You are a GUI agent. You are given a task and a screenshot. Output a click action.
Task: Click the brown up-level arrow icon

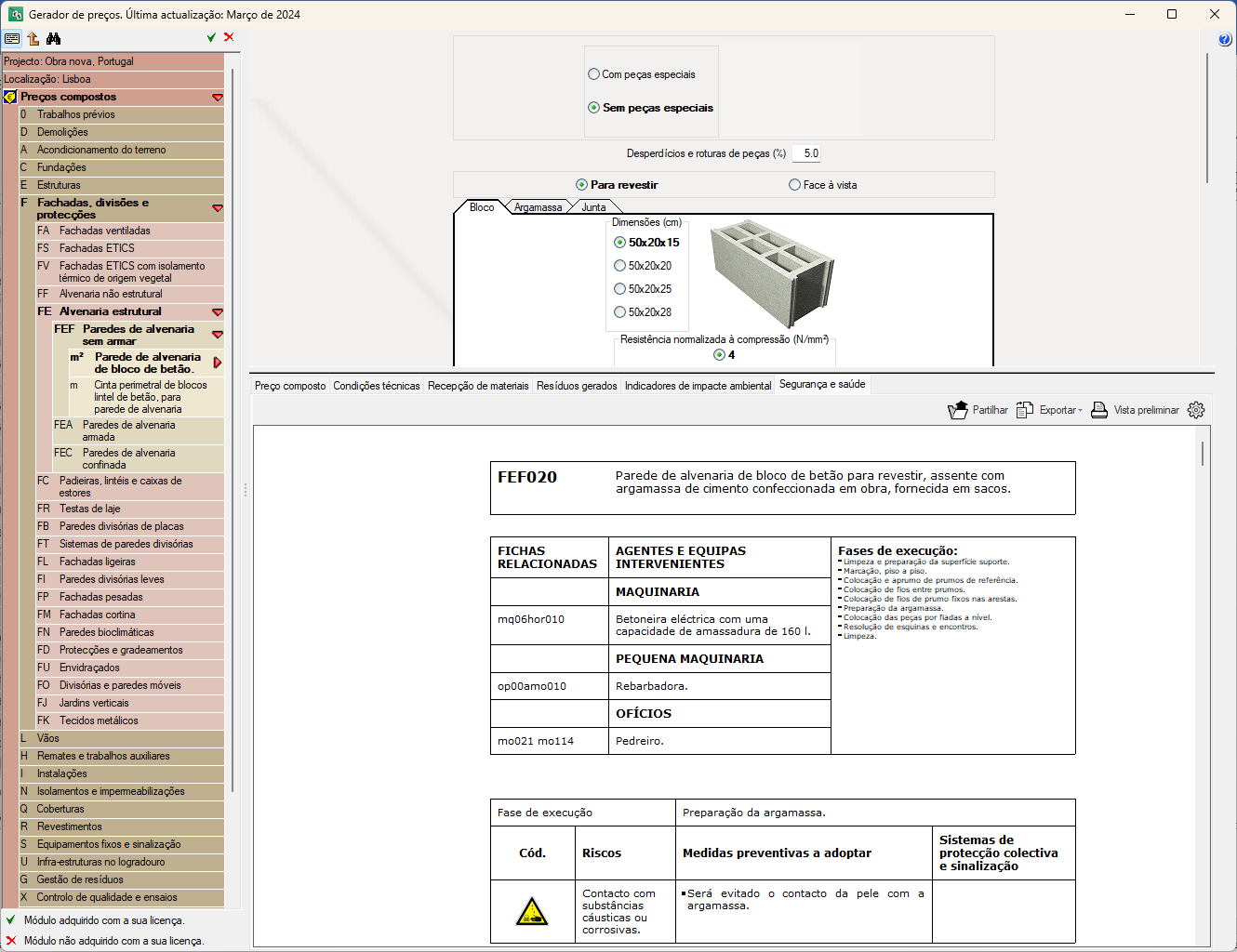[33, 38]
